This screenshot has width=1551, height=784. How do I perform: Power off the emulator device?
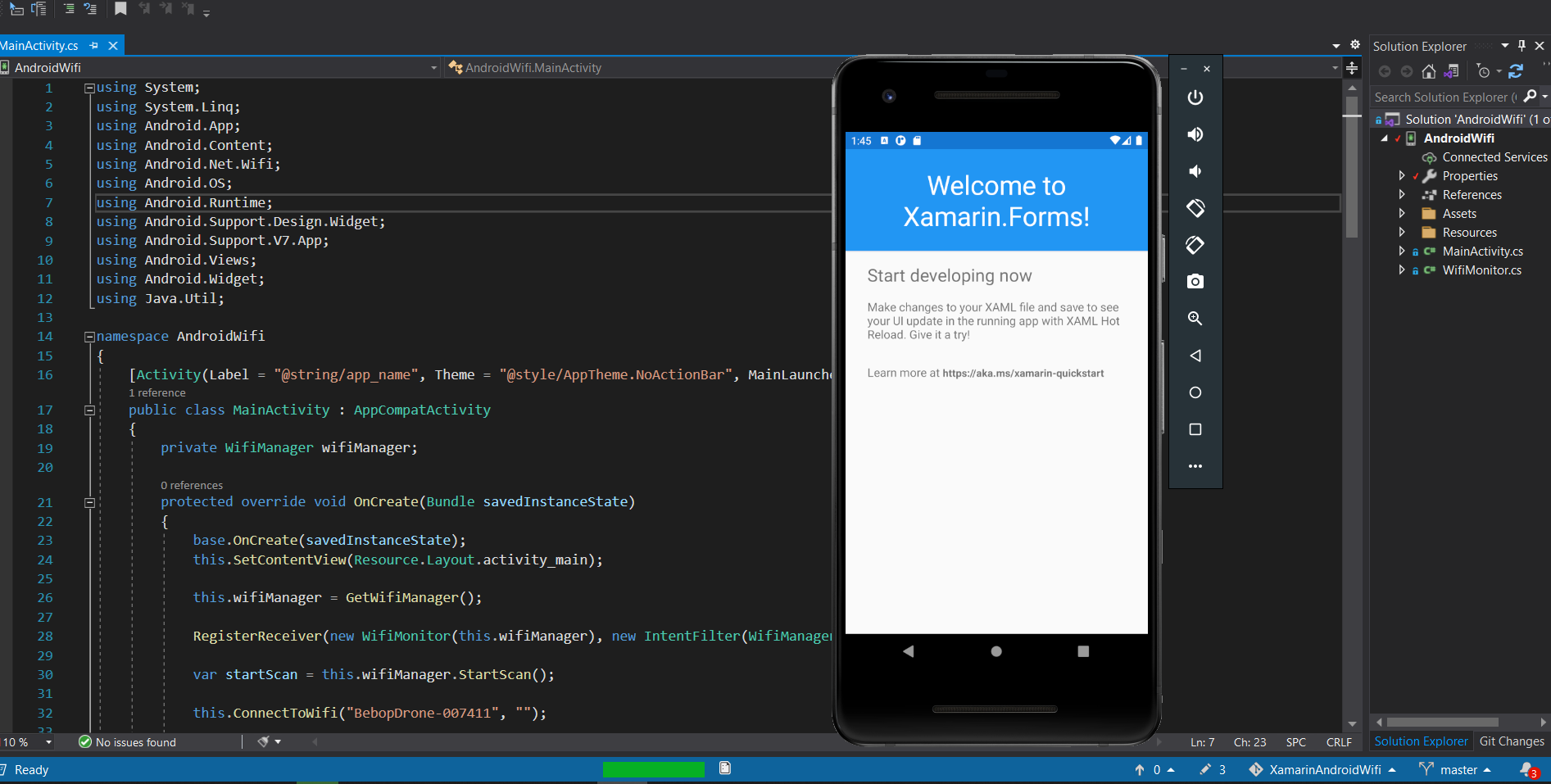tap(1195, 97)
